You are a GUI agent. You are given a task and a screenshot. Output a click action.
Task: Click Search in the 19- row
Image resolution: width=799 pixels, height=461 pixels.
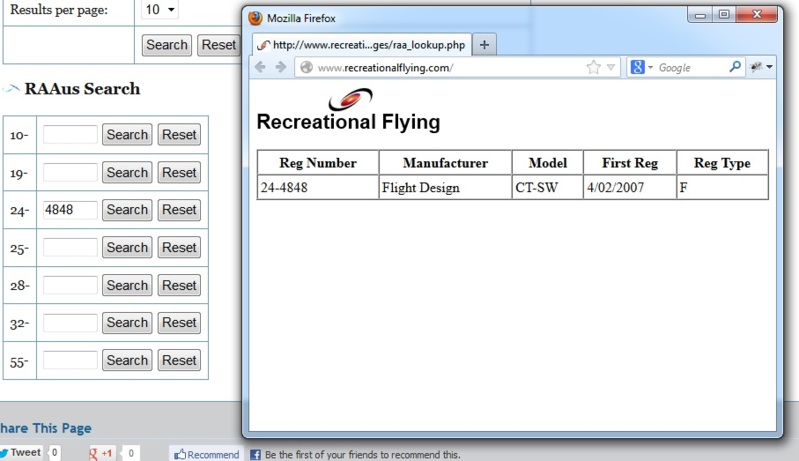coord(127,172)
